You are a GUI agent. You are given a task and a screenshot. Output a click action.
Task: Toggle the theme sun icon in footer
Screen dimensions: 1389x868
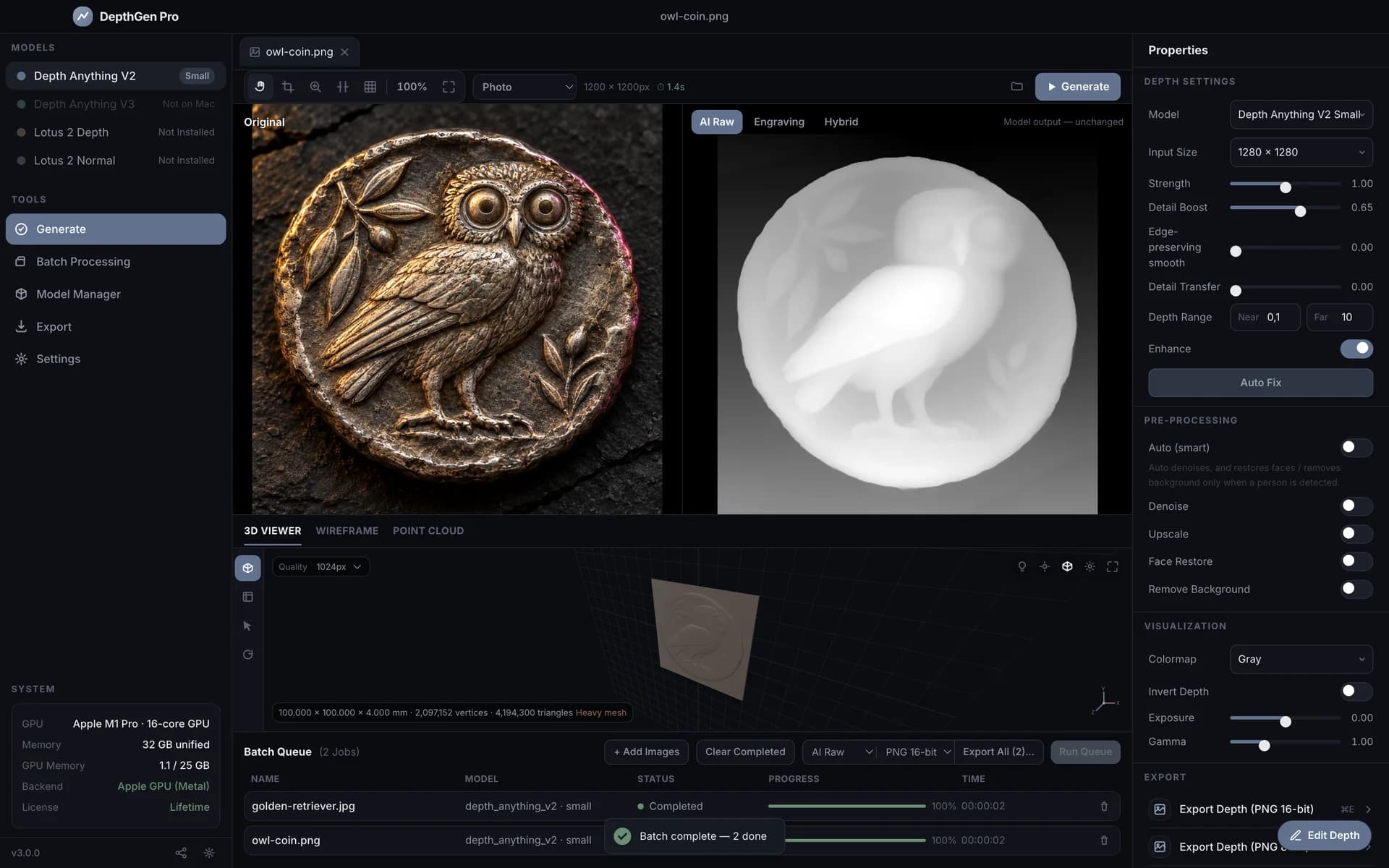click(x=209, y=853)
